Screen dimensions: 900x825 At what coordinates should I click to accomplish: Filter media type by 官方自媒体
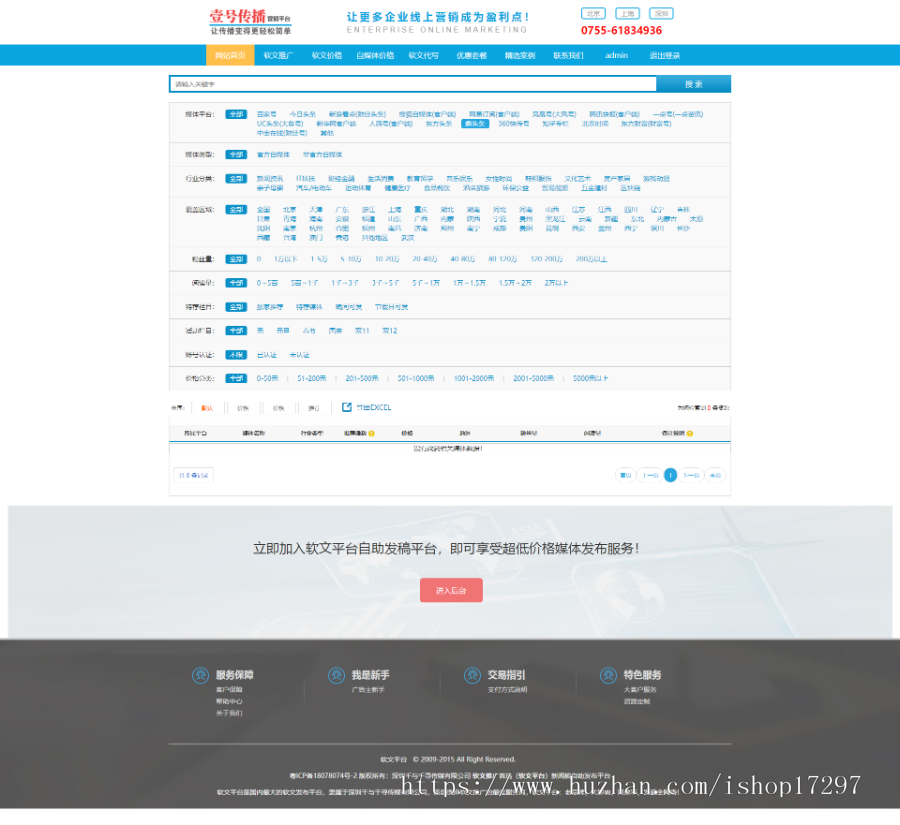tap(273, 154)
